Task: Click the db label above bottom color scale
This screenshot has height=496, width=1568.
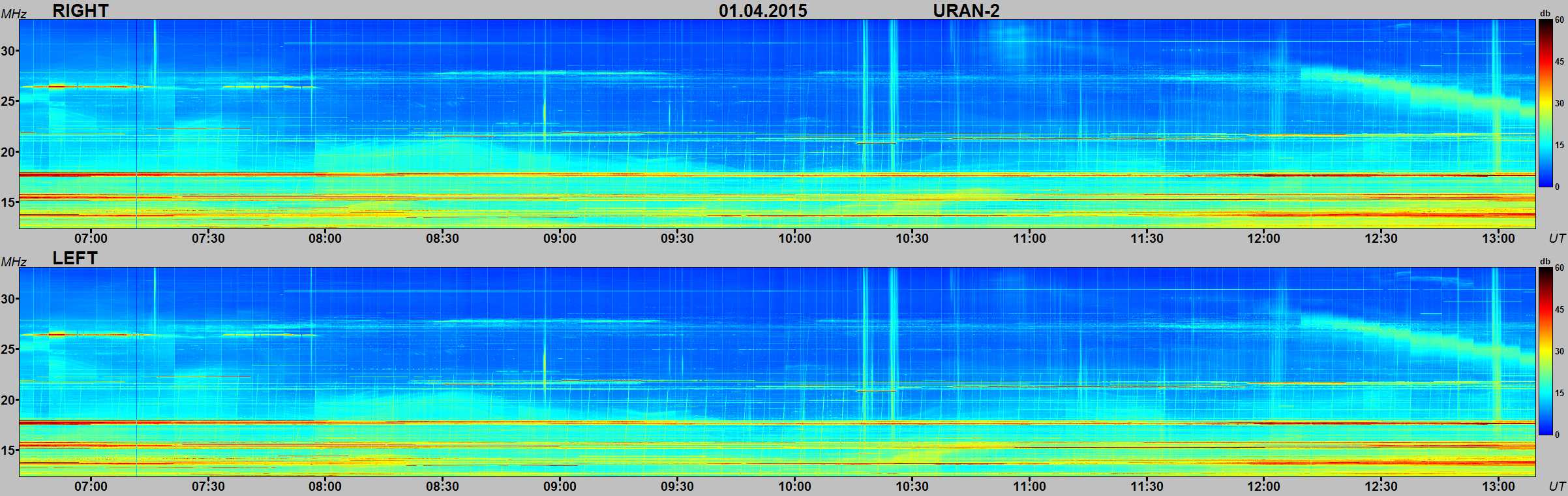Action: pos(1545,262)
